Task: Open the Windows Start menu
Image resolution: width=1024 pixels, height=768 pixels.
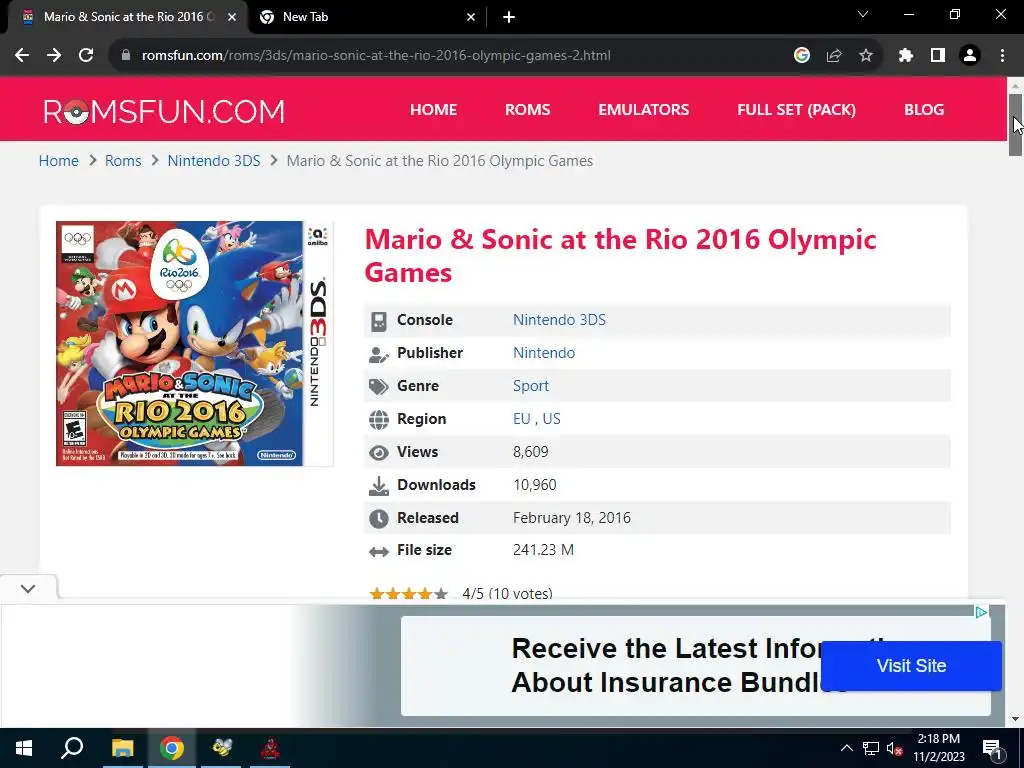Action: tap(24, 748)
